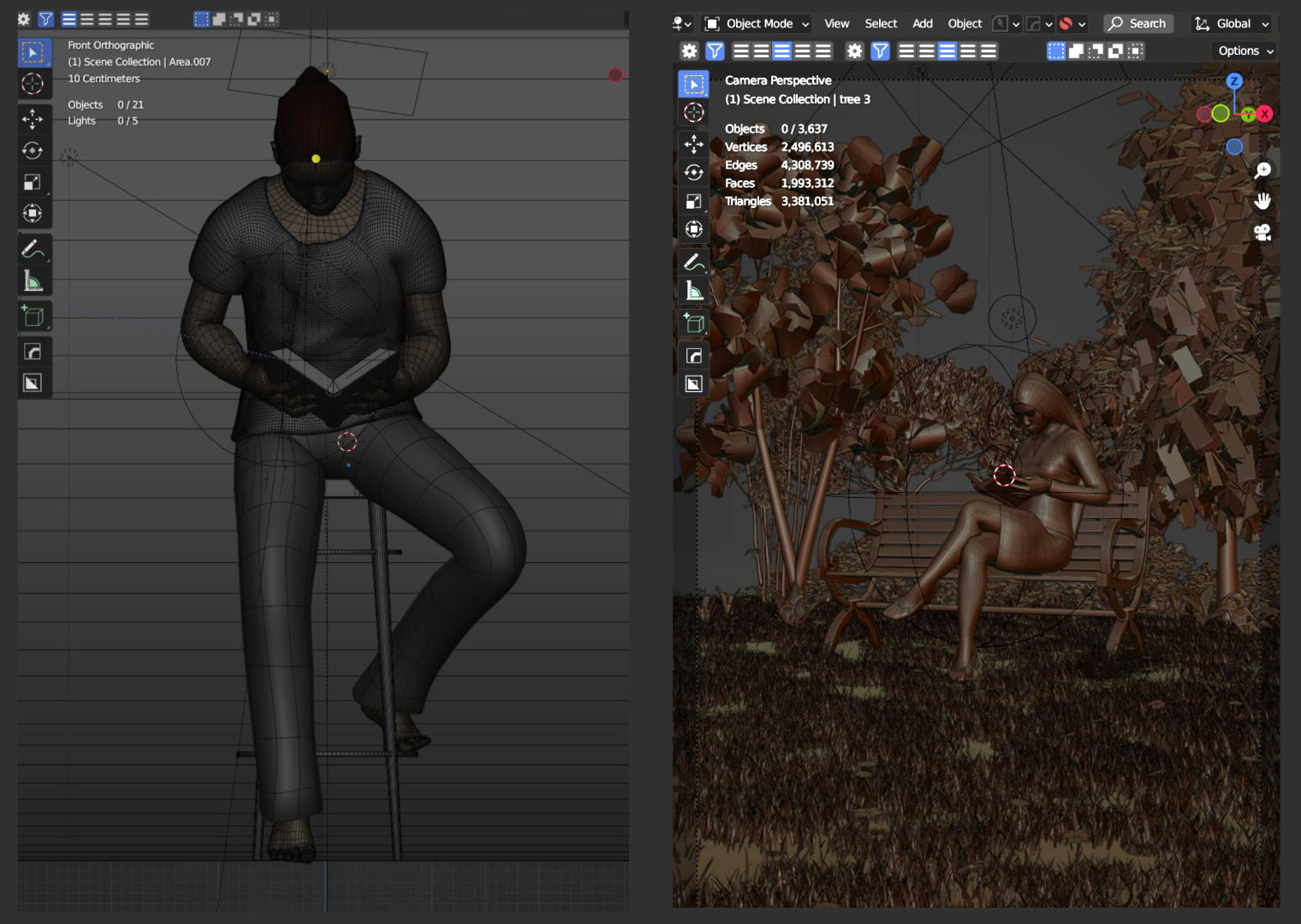Open the Select menu in viewport header
Image resolution: width=1301 pixels, height=924 pixels.
pos(881,24)
